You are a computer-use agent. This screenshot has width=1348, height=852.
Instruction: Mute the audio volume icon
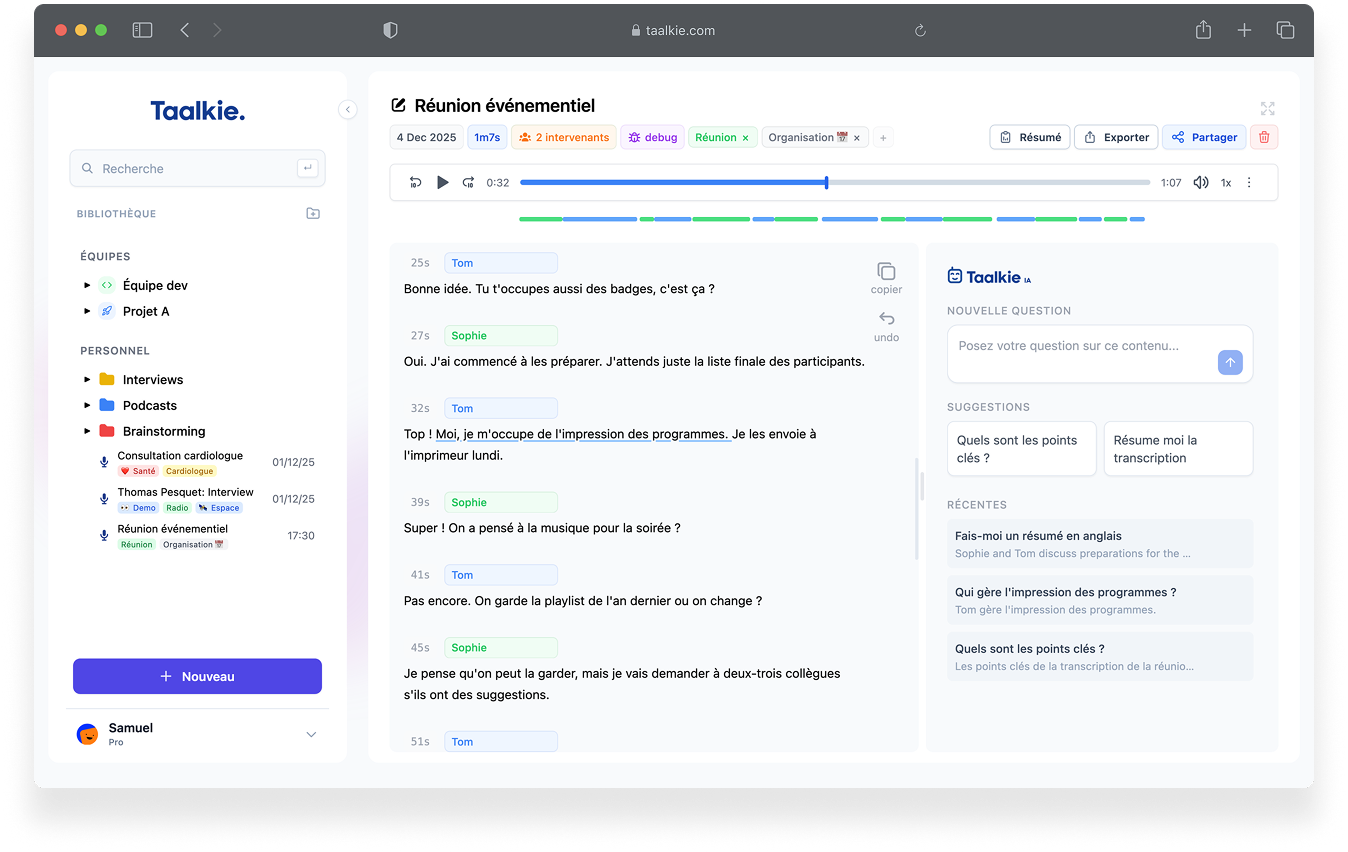(1200, 183)
